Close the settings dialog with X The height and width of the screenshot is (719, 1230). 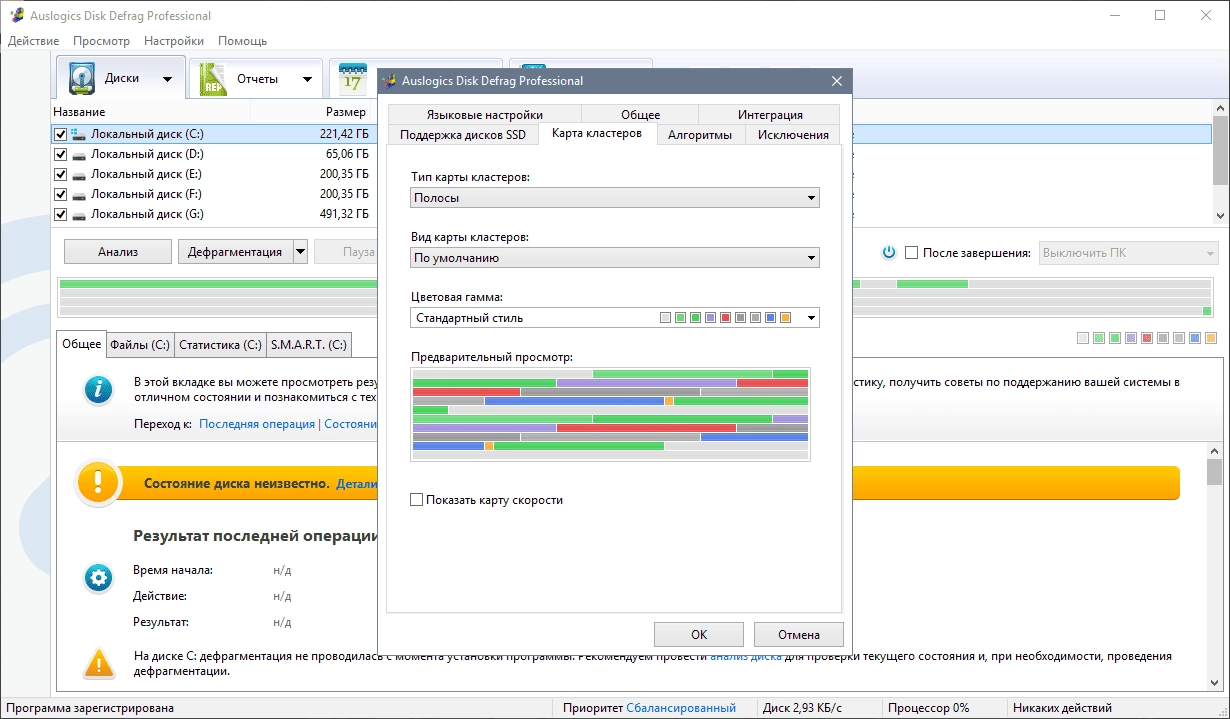pos(837,80)
